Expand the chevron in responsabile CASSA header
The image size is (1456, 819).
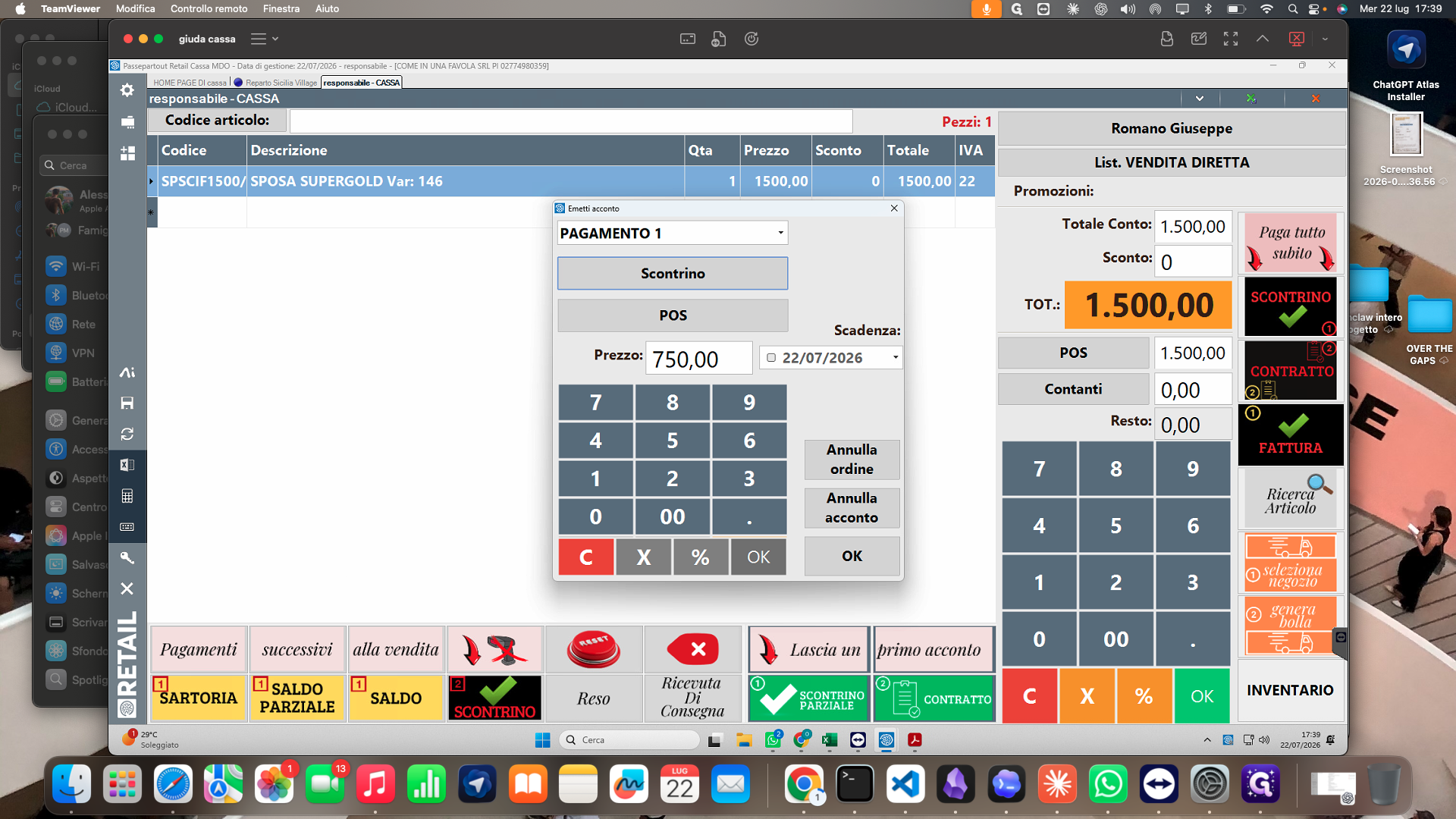point(1200,99)
